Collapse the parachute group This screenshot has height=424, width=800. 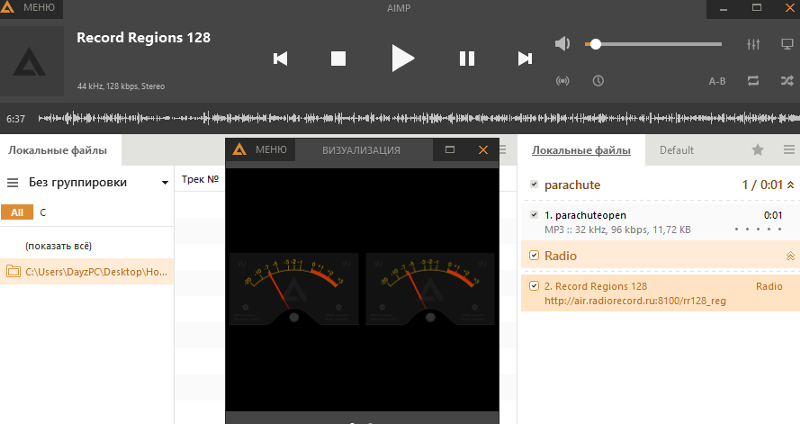pyautogui.click(x=790, y=185)
